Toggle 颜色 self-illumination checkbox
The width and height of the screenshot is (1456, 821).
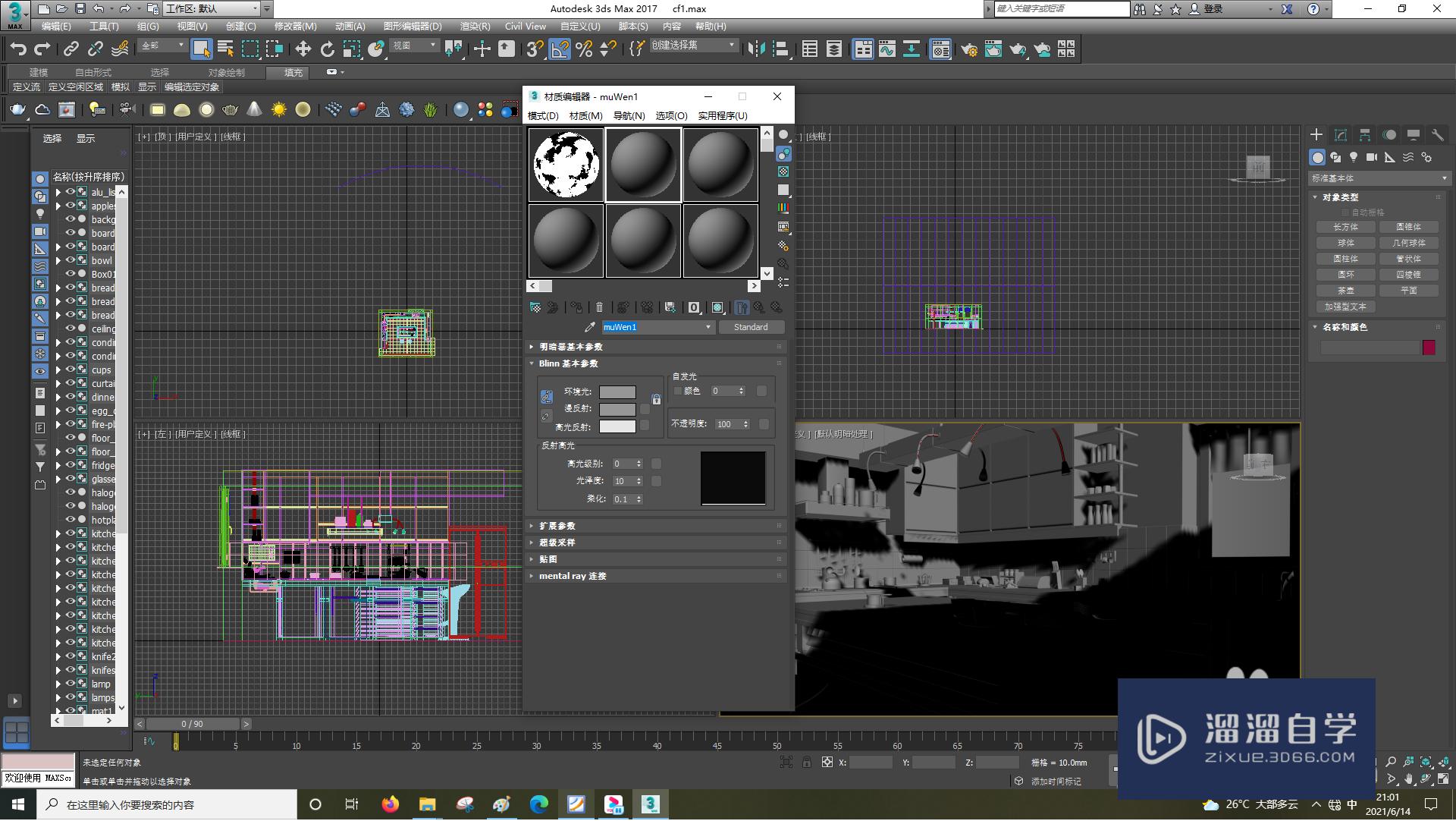[x=678, y=391]
